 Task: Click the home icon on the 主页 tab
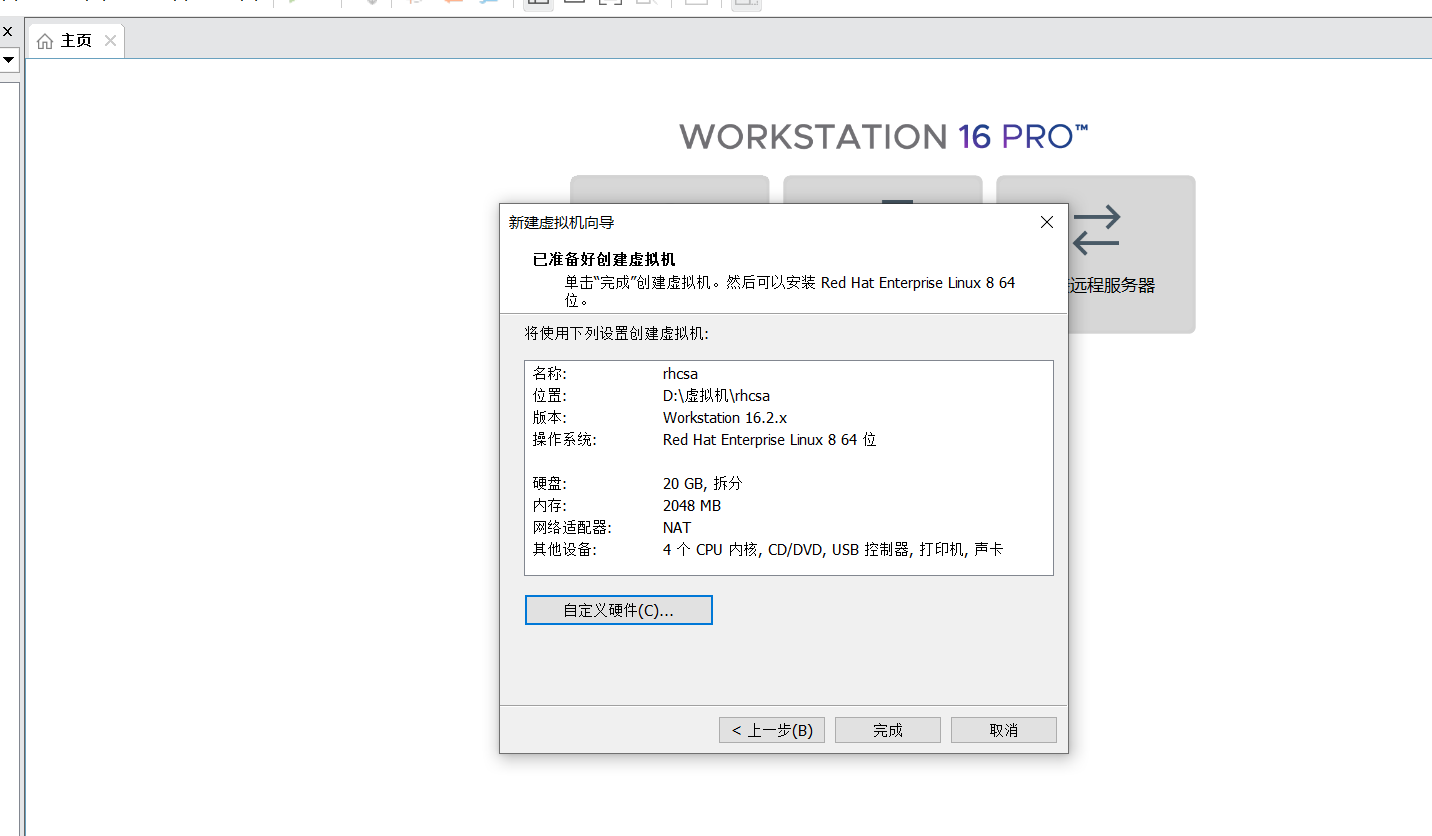coord(45,42)
